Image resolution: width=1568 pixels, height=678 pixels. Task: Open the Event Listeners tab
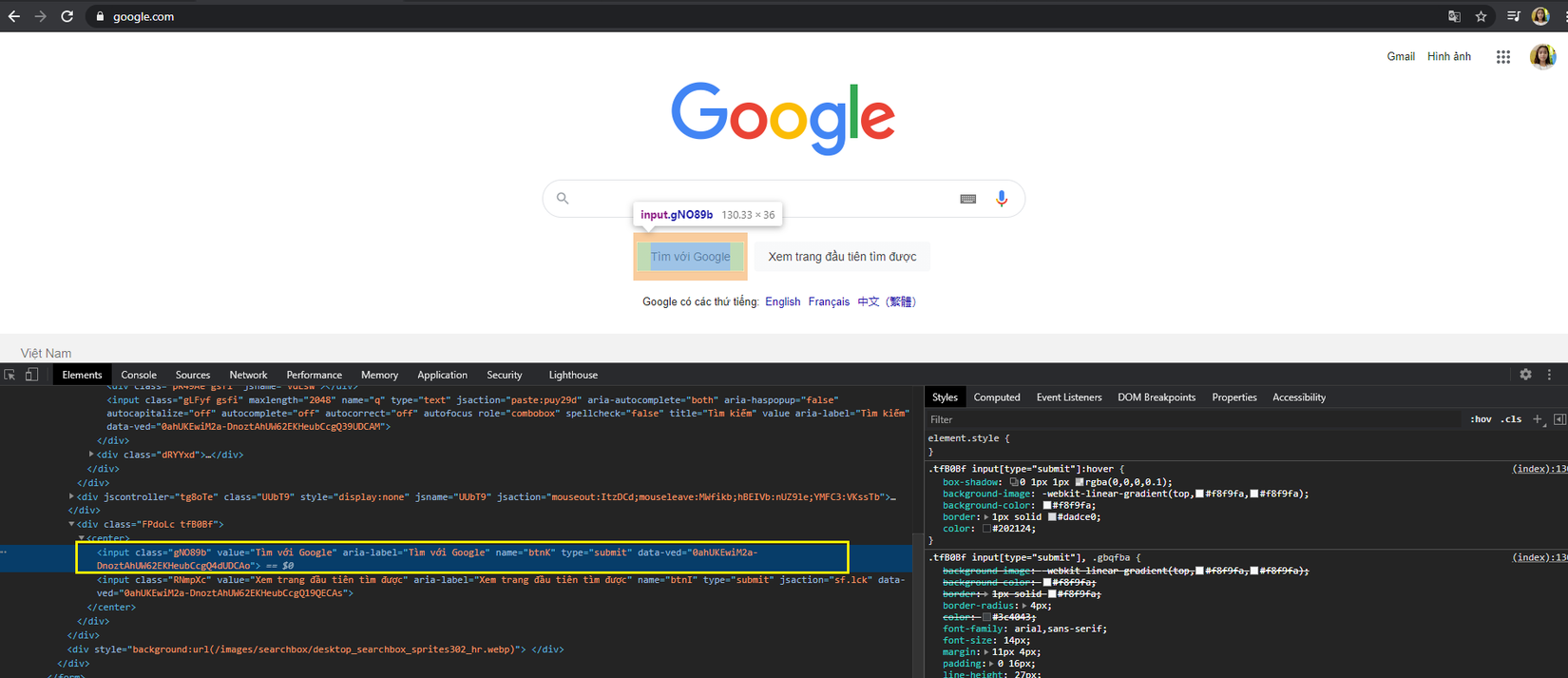tap(1069, 397)
